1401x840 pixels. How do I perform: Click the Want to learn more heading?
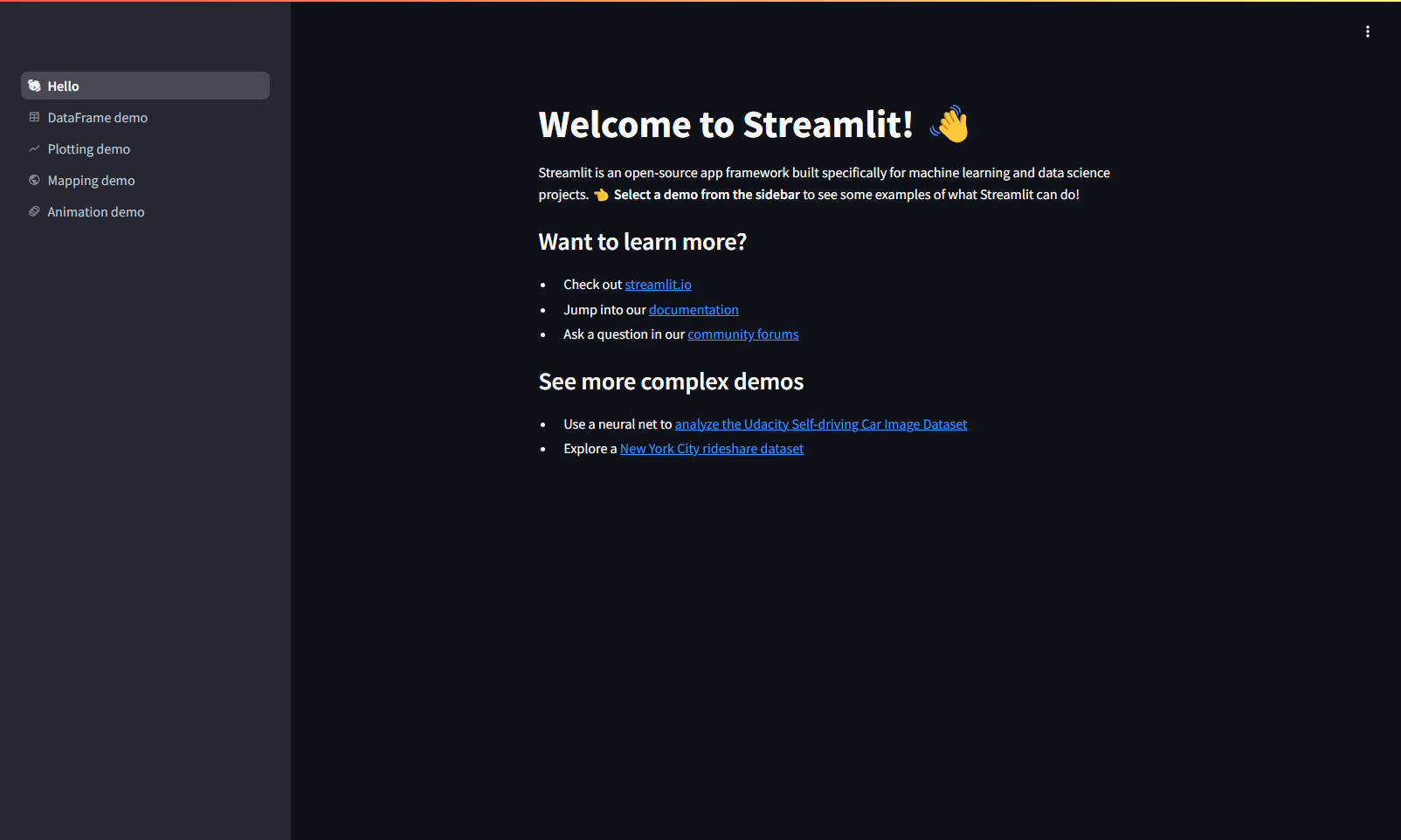point(643,241)
